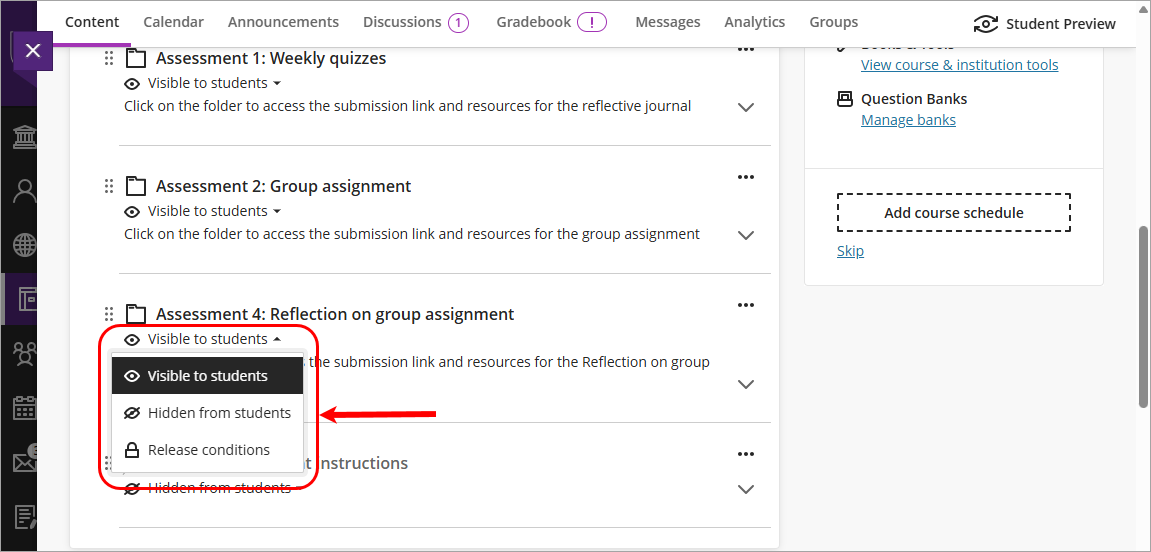Open more options for Assessment 4

[x=746, y=305]
